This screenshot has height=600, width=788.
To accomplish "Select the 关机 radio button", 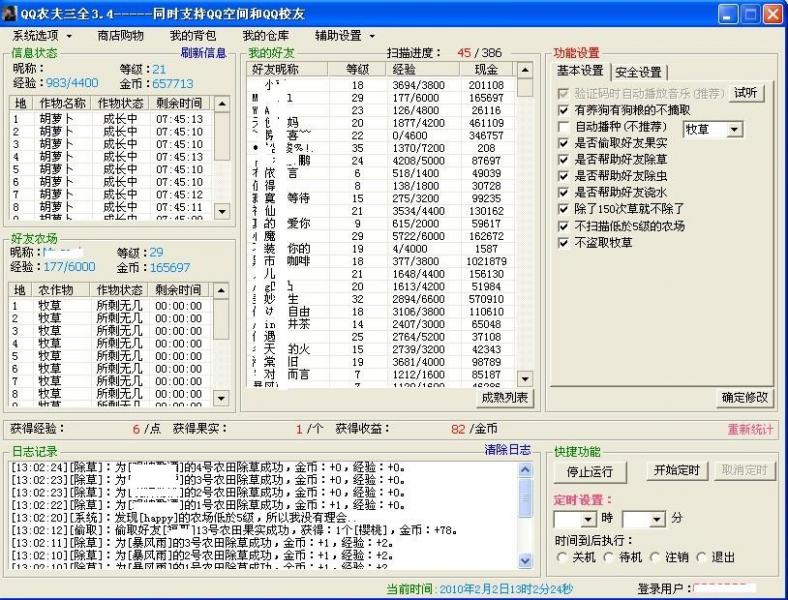I will click(561, 557).
